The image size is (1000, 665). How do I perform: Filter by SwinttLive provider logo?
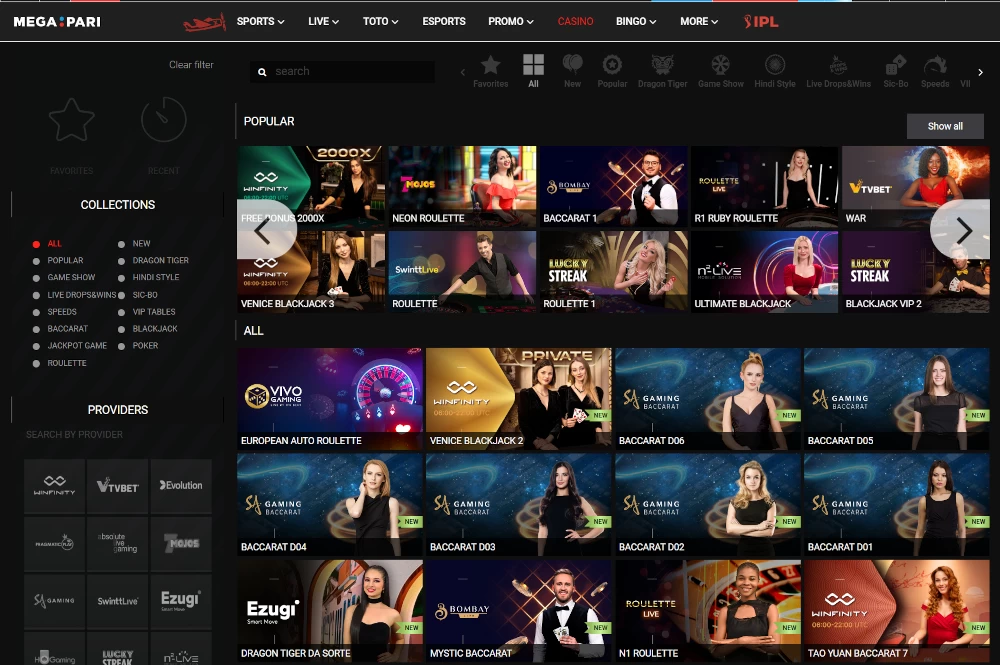click(x=117, y=601)
